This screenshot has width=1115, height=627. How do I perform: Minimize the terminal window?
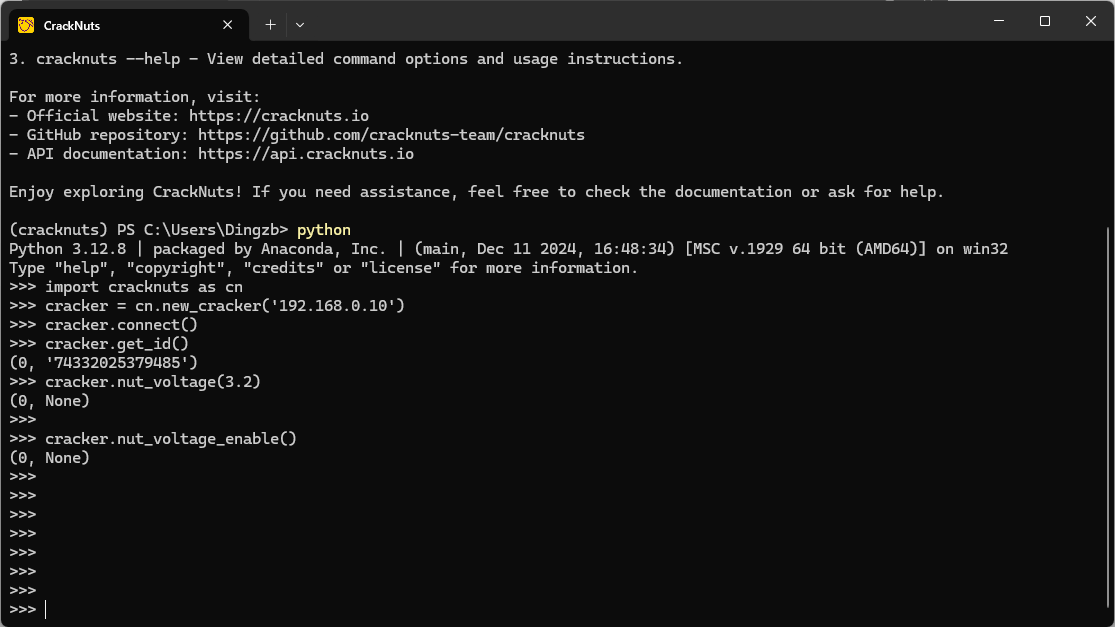coord(997,21)
